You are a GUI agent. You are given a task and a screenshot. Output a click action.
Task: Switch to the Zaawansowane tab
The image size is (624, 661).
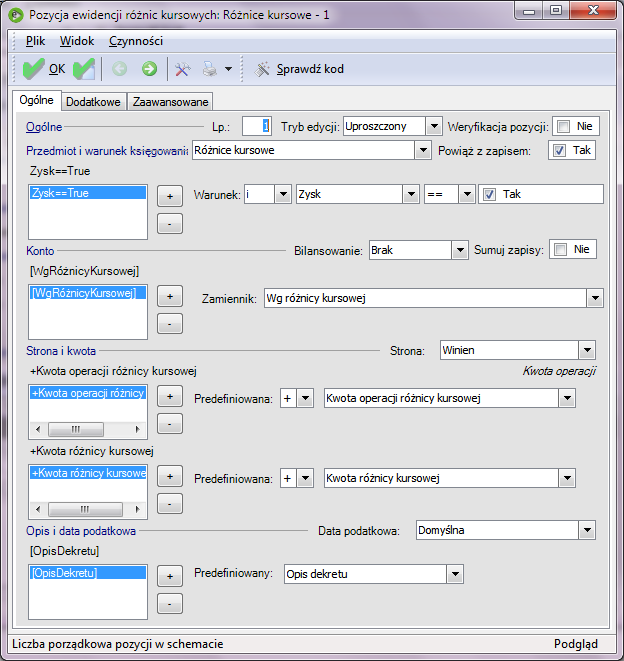pyautogui.click(x=170, y=102)
